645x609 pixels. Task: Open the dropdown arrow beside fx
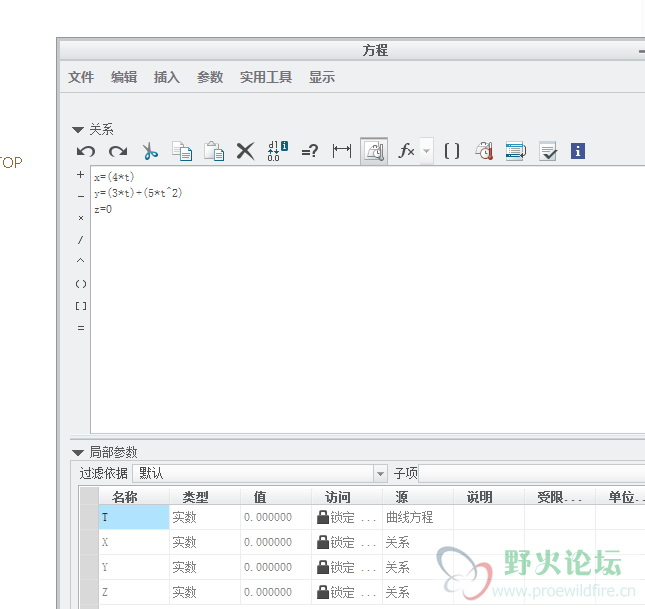click(427, 151)
